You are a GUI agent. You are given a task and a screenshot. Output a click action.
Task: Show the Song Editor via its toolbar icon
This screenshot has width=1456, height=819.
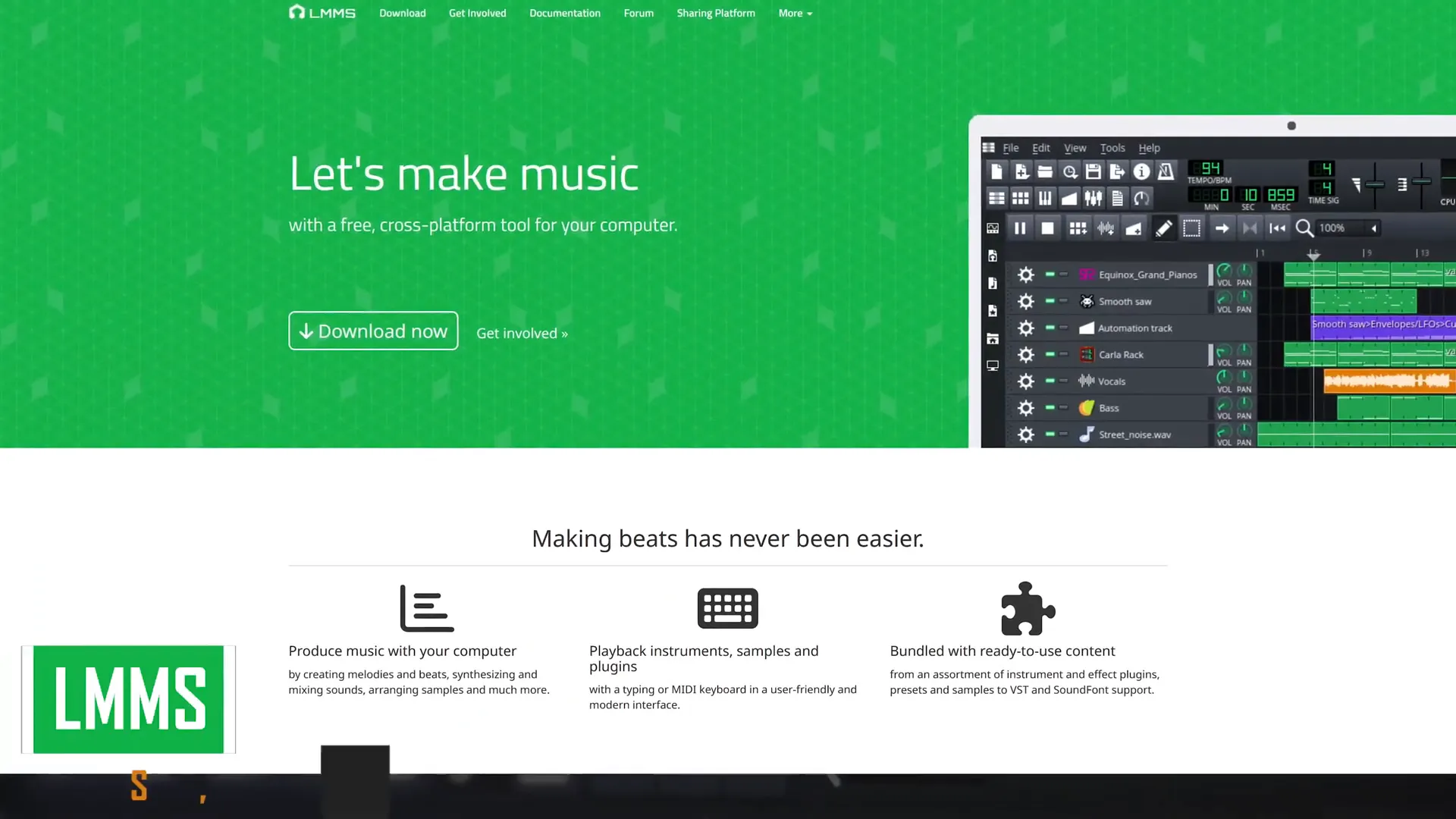coord(996,198)
